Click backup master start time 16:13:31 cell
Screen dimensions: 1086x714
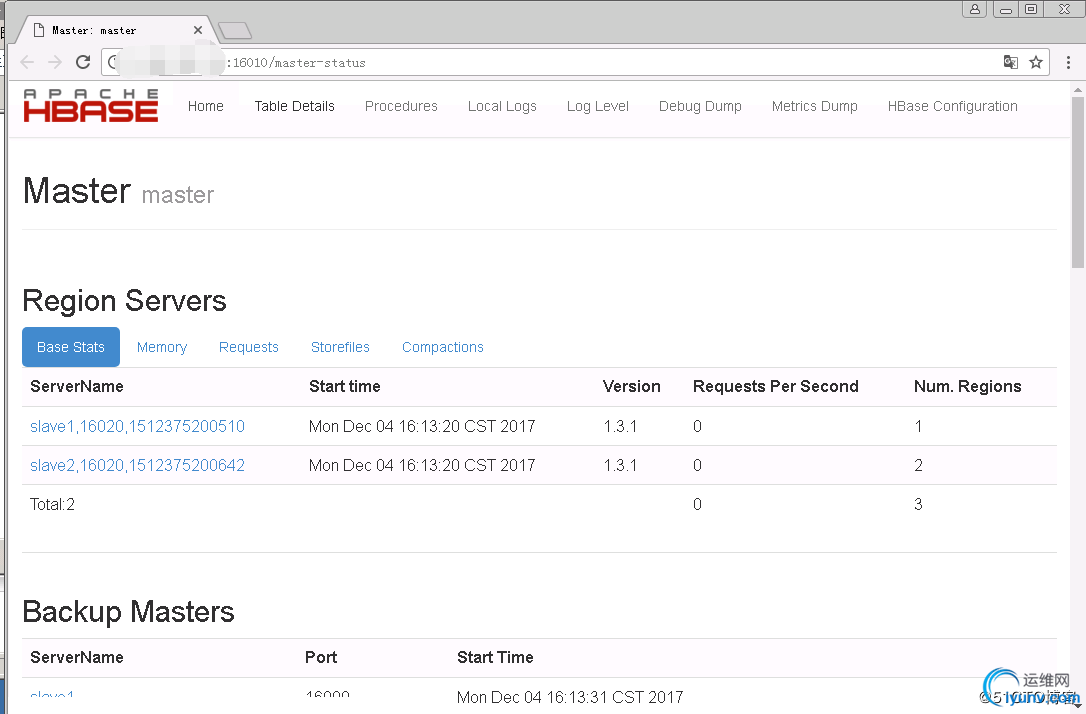click(570, 697)
